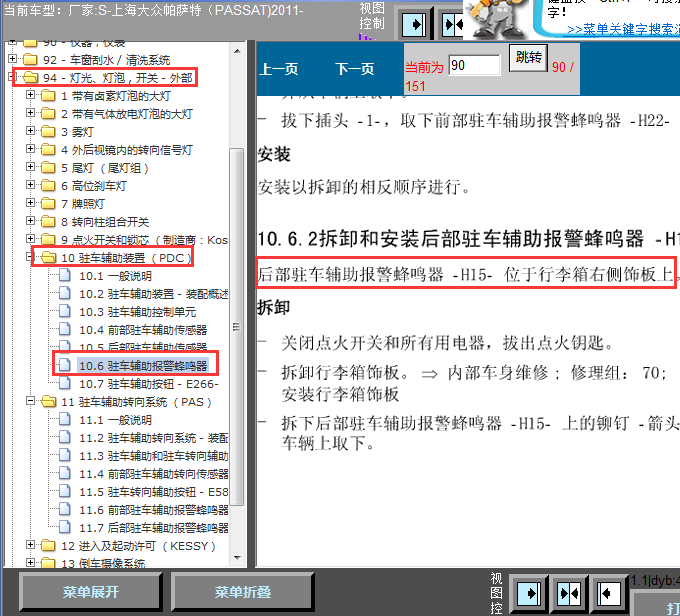Click folder icon of 12 进入及起动许可
Viewport: 680px width, 616px height.
48,546
